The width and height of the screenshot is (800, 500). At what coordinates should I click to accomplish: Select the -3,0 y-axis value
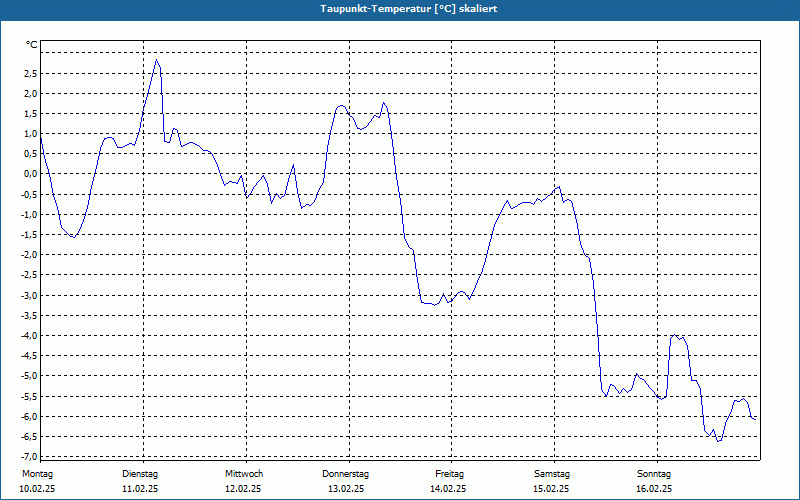29,295
